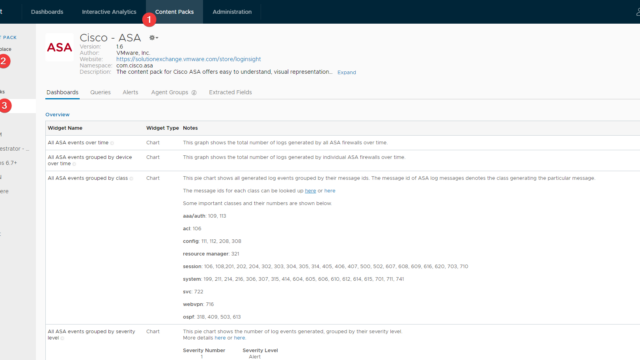The width and height of the screenshot is (640, 360).
Task: Open the Extracted Fields tab
Action: (x=230, y=92)
